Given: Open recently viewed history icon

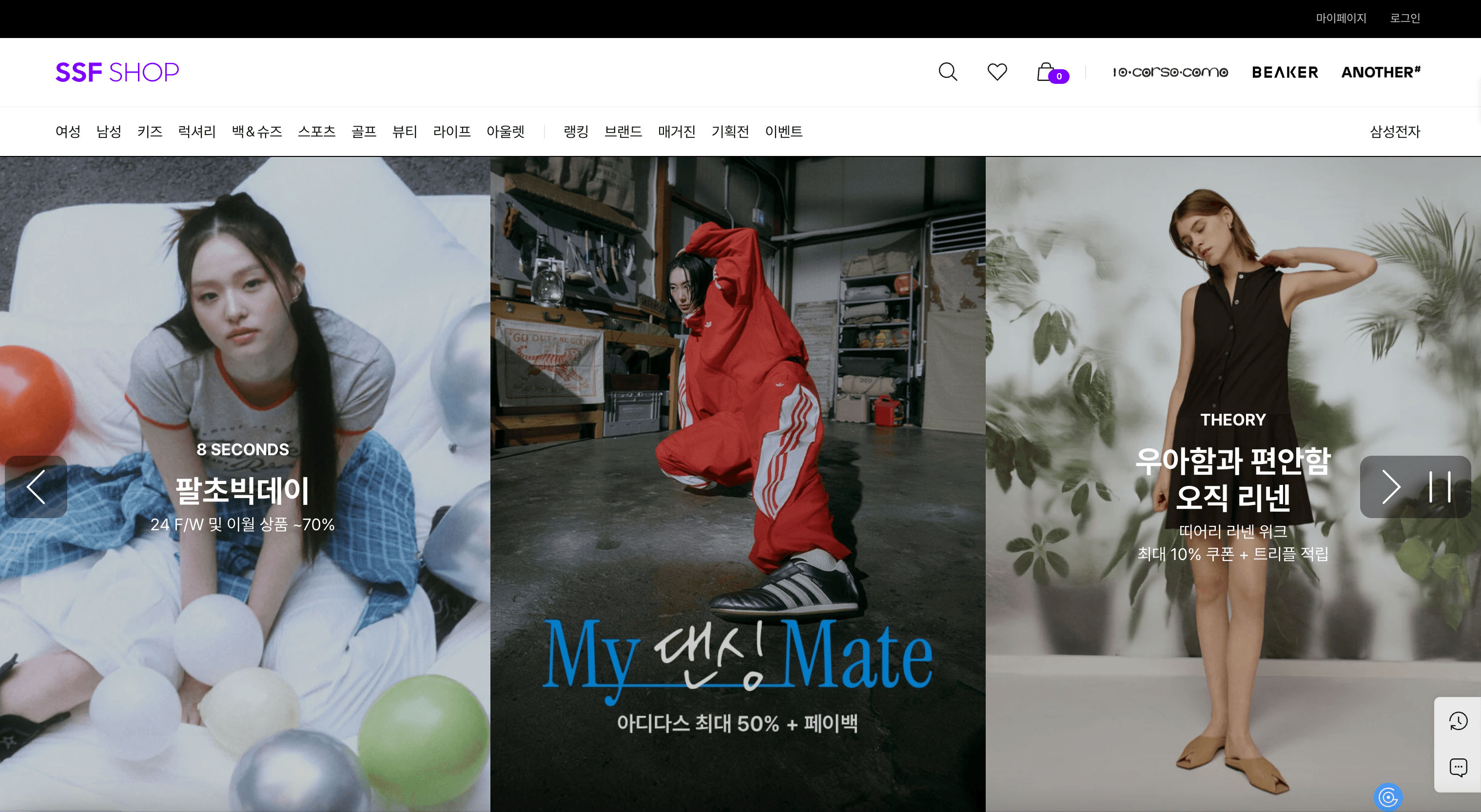Looking at the screenshot, I should point(1458,721).
